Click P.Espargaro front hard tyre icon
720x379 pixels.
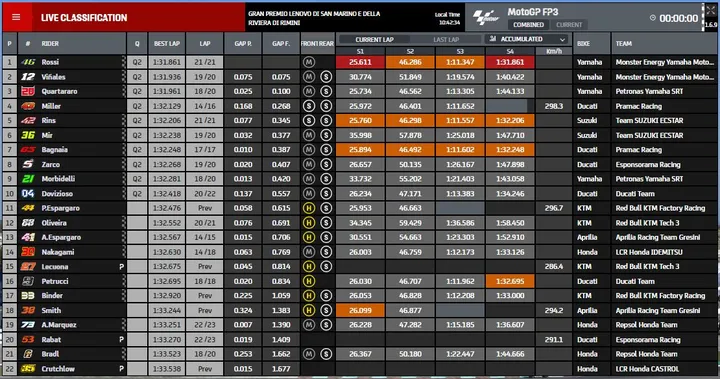(309, 208)
